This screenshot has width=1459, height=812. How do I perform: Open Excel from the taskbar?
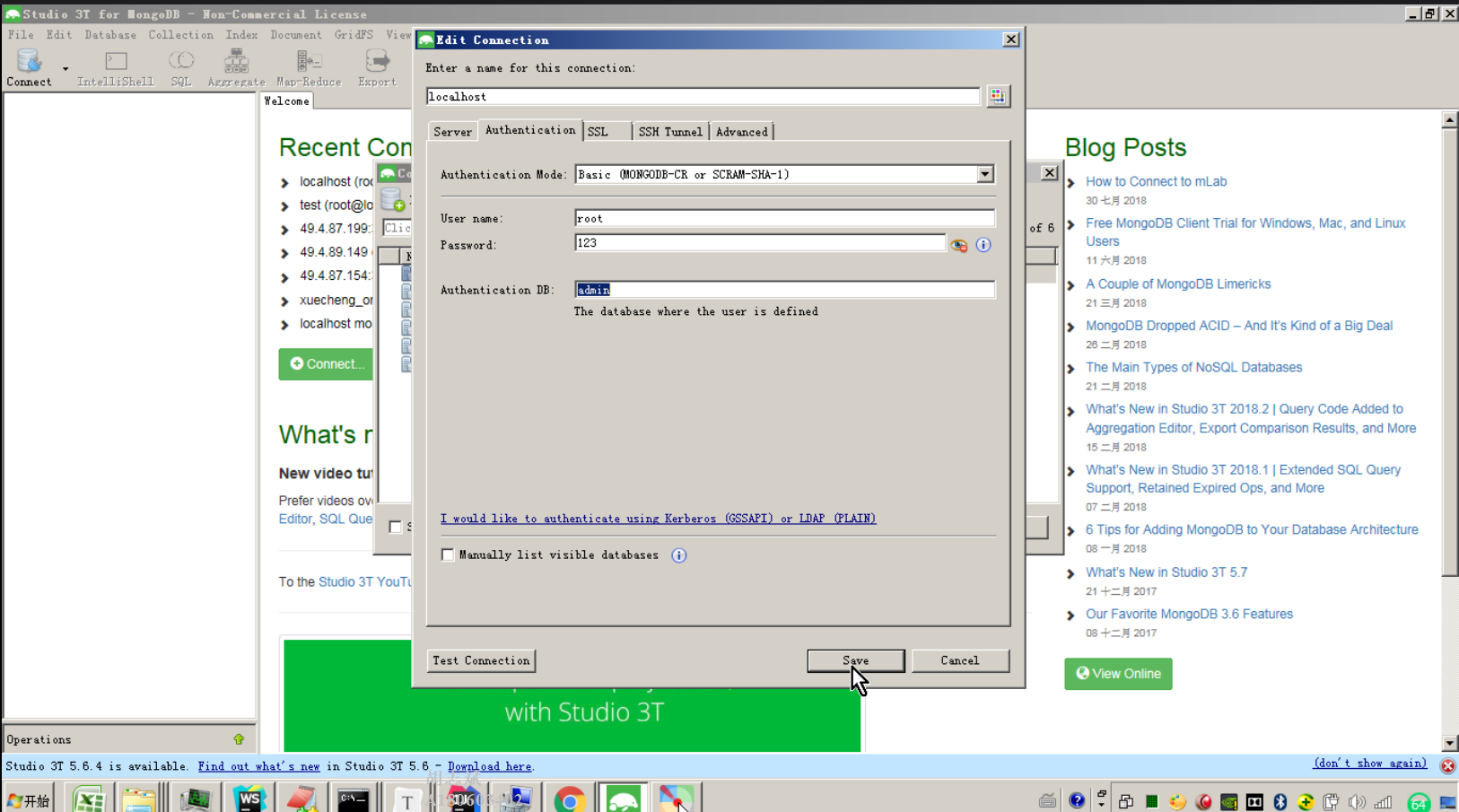point(88,799)
